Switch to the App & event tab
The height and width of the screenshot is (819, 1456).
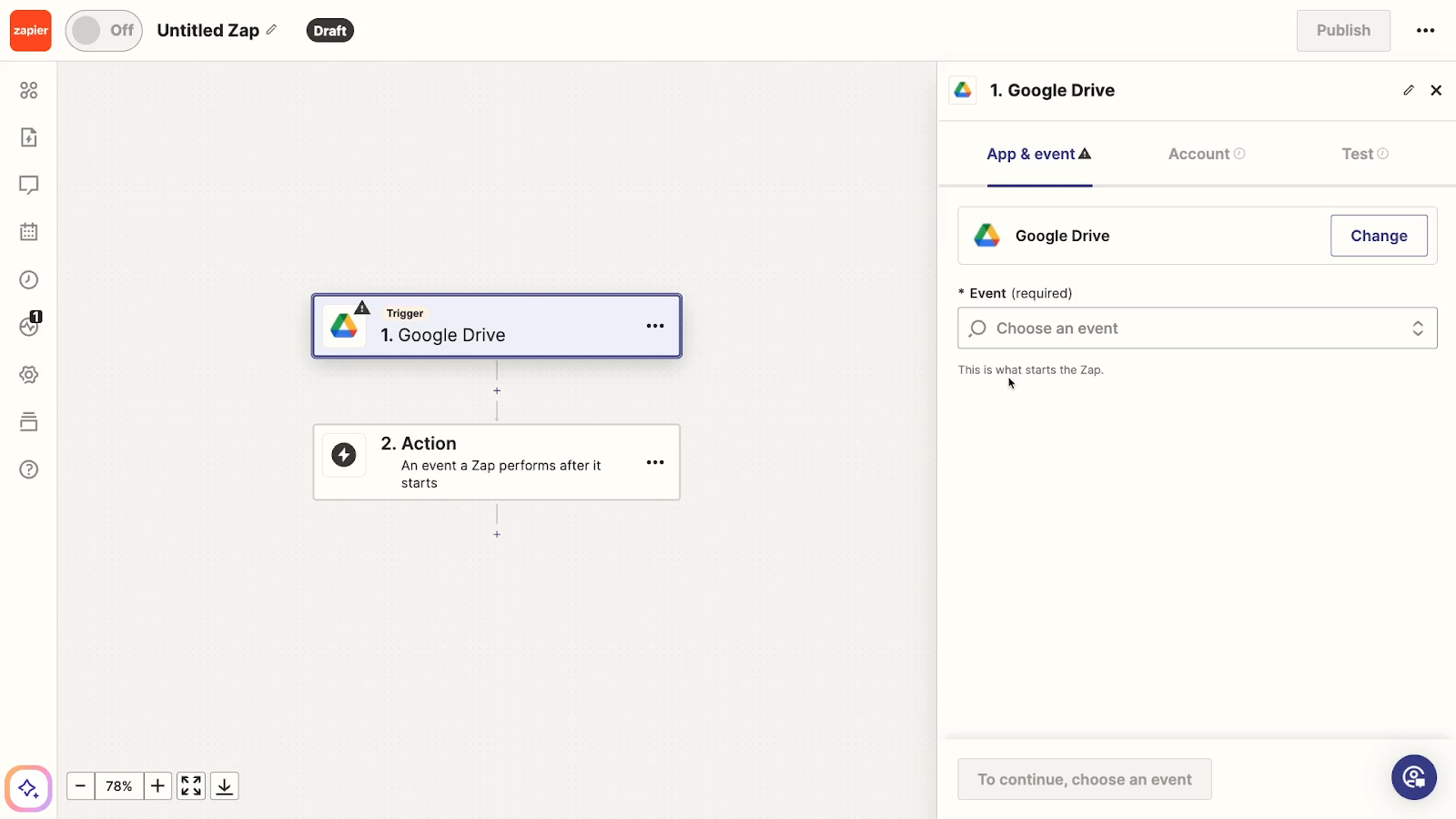tap(1039, 154)
